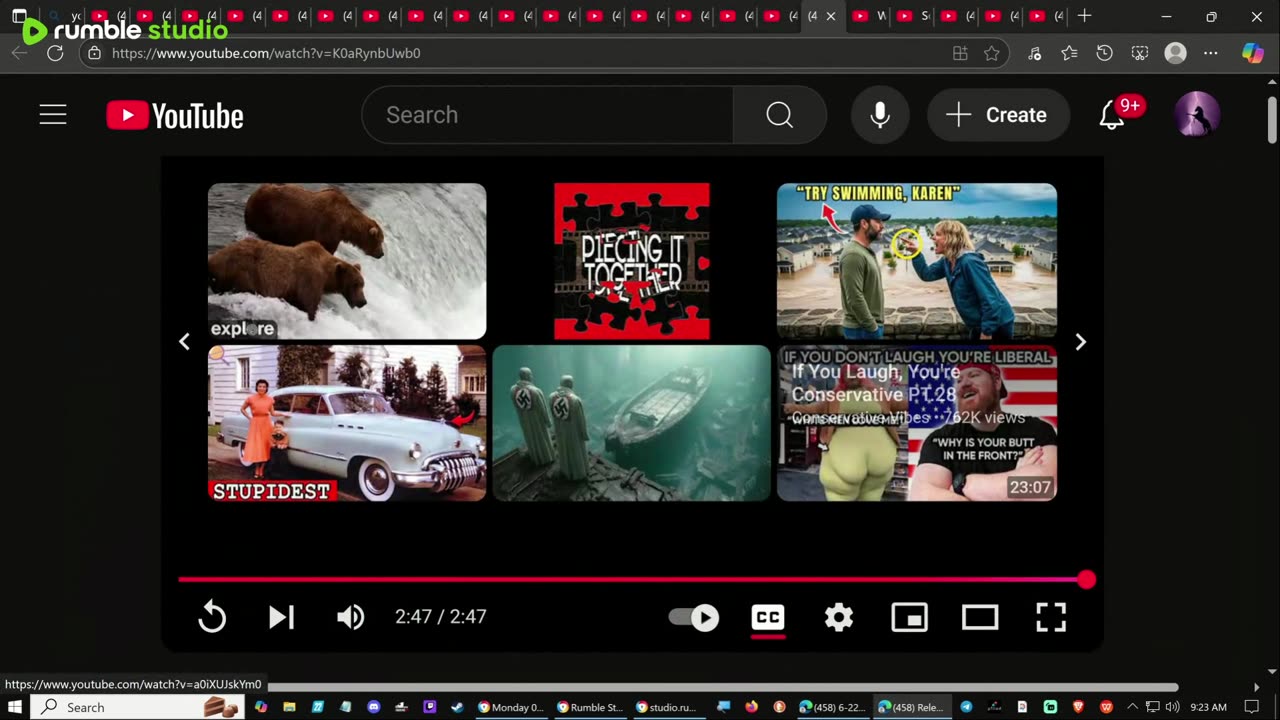Switch to the tab labeled W

(x=869, y=16)
